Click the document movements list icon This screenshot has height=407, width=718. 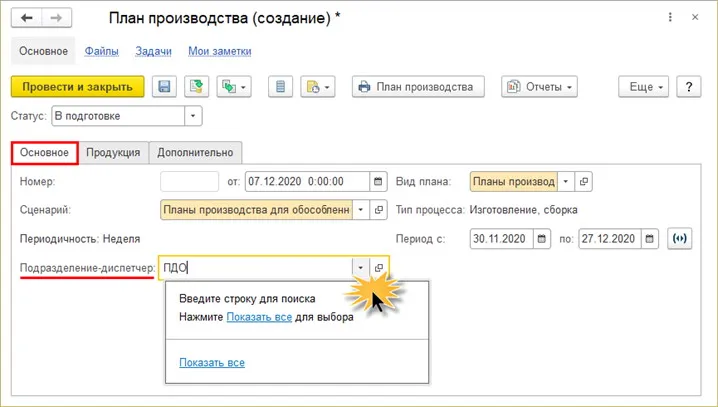pos(280,87)
